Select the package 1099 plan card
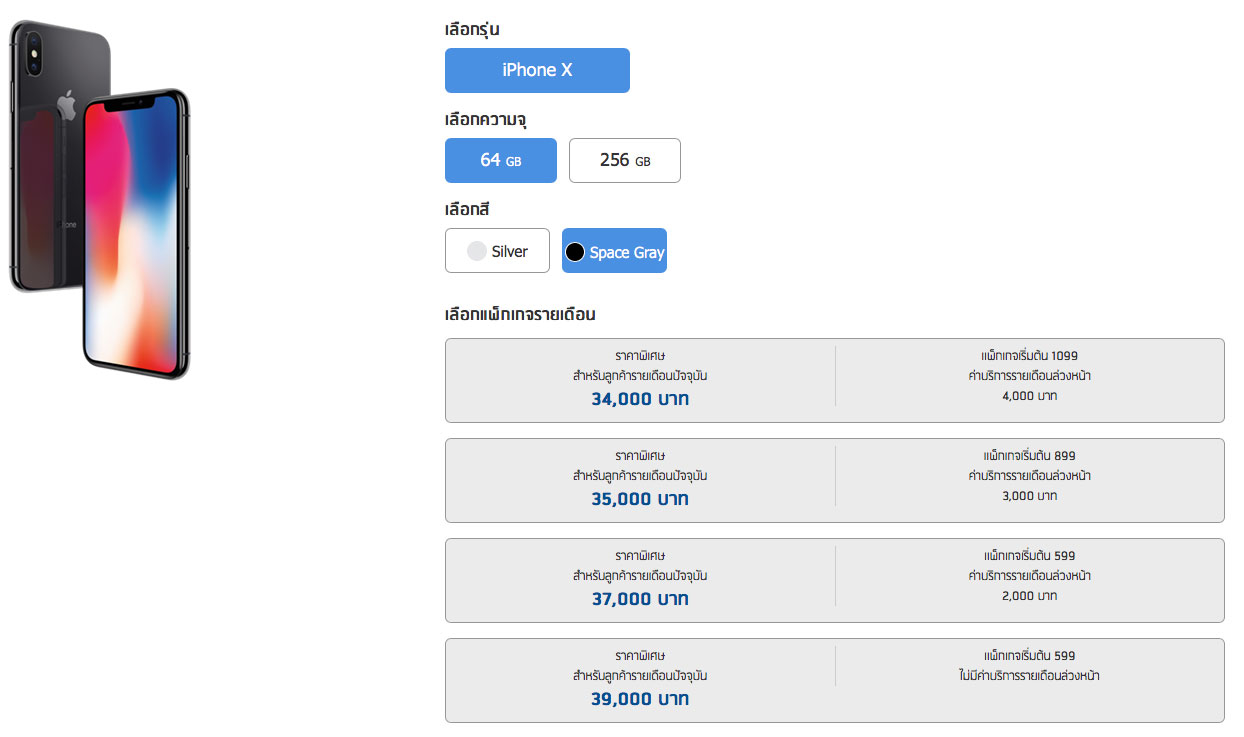This screenshot has width=1244, height=737. point(834,380)
